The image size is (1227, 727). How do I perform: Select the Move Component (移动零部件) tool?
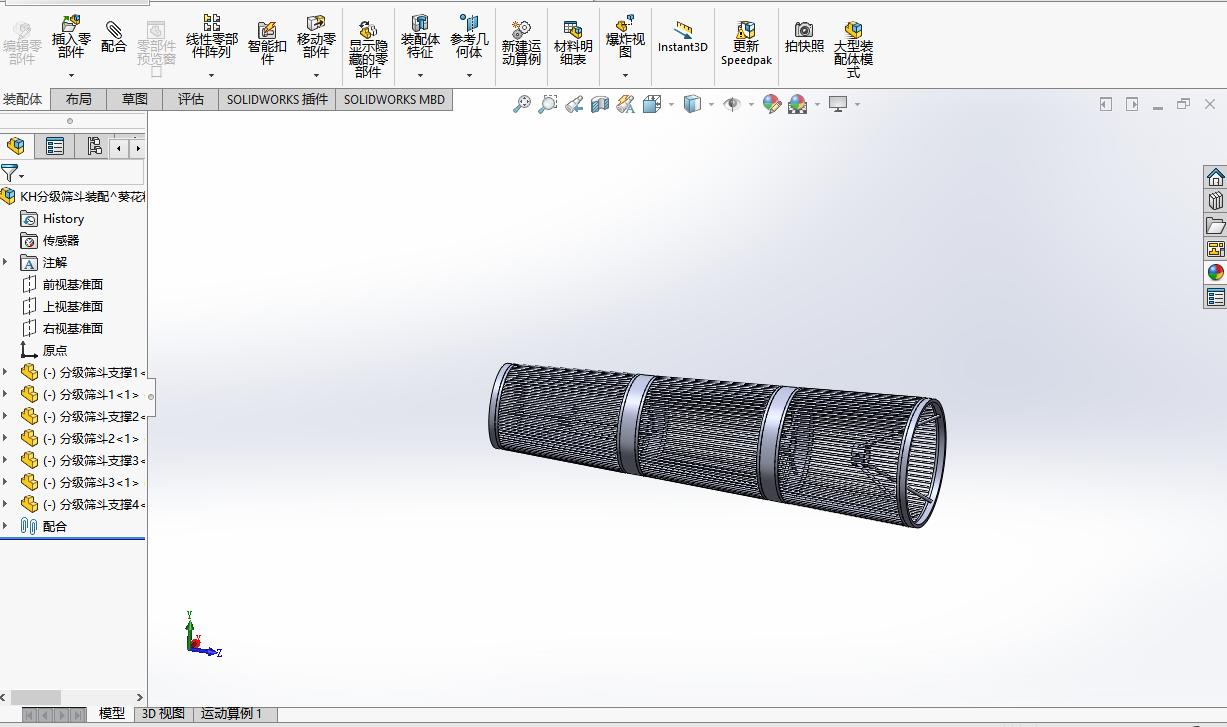(316, 38)
